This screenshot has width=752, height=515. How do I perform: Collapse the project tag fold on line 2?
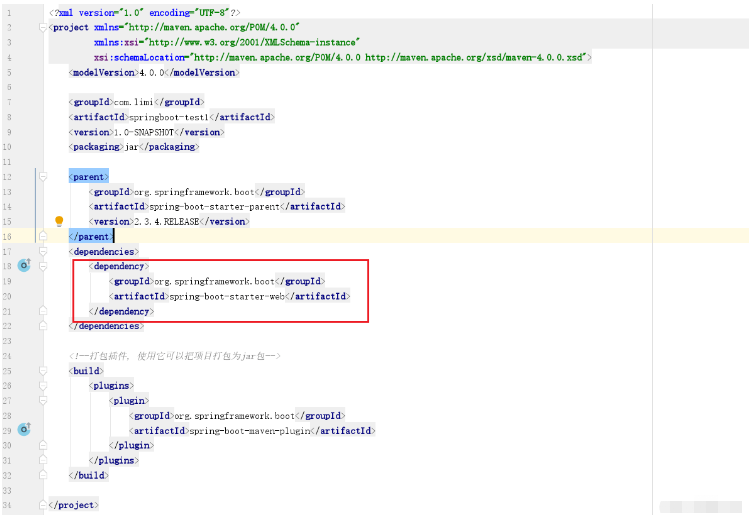click(43, 27)
